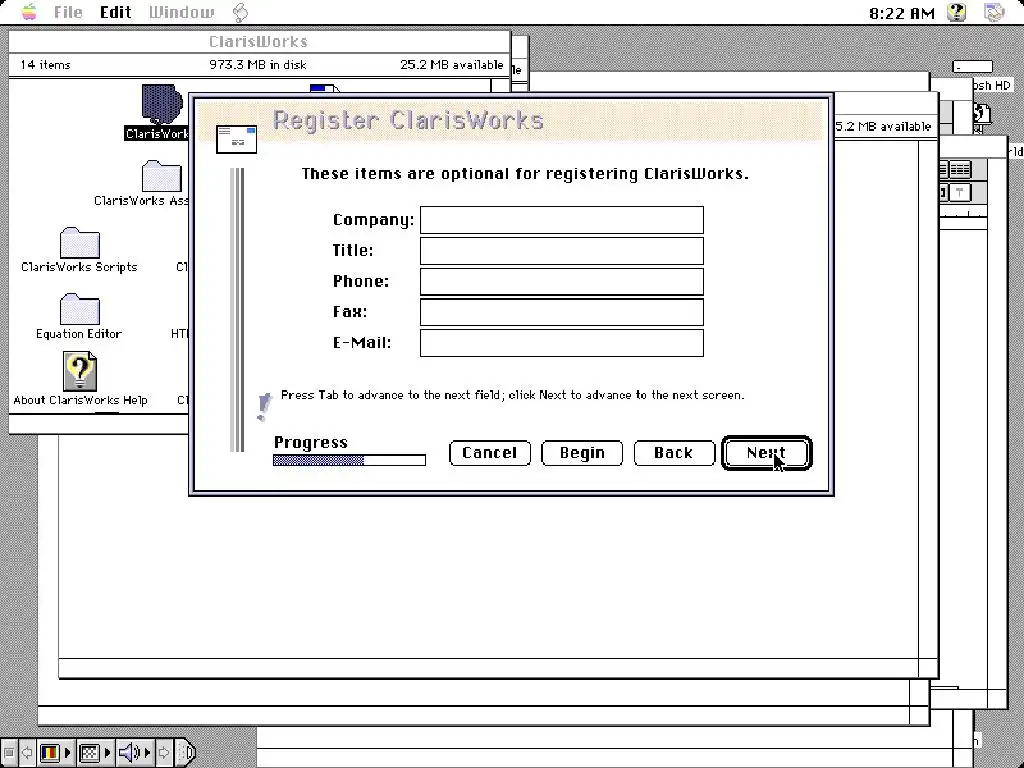Focus the E-Mail input field
Image resolution: width=1024 pixels, height=768 pixels.
(x=562, y=343)
